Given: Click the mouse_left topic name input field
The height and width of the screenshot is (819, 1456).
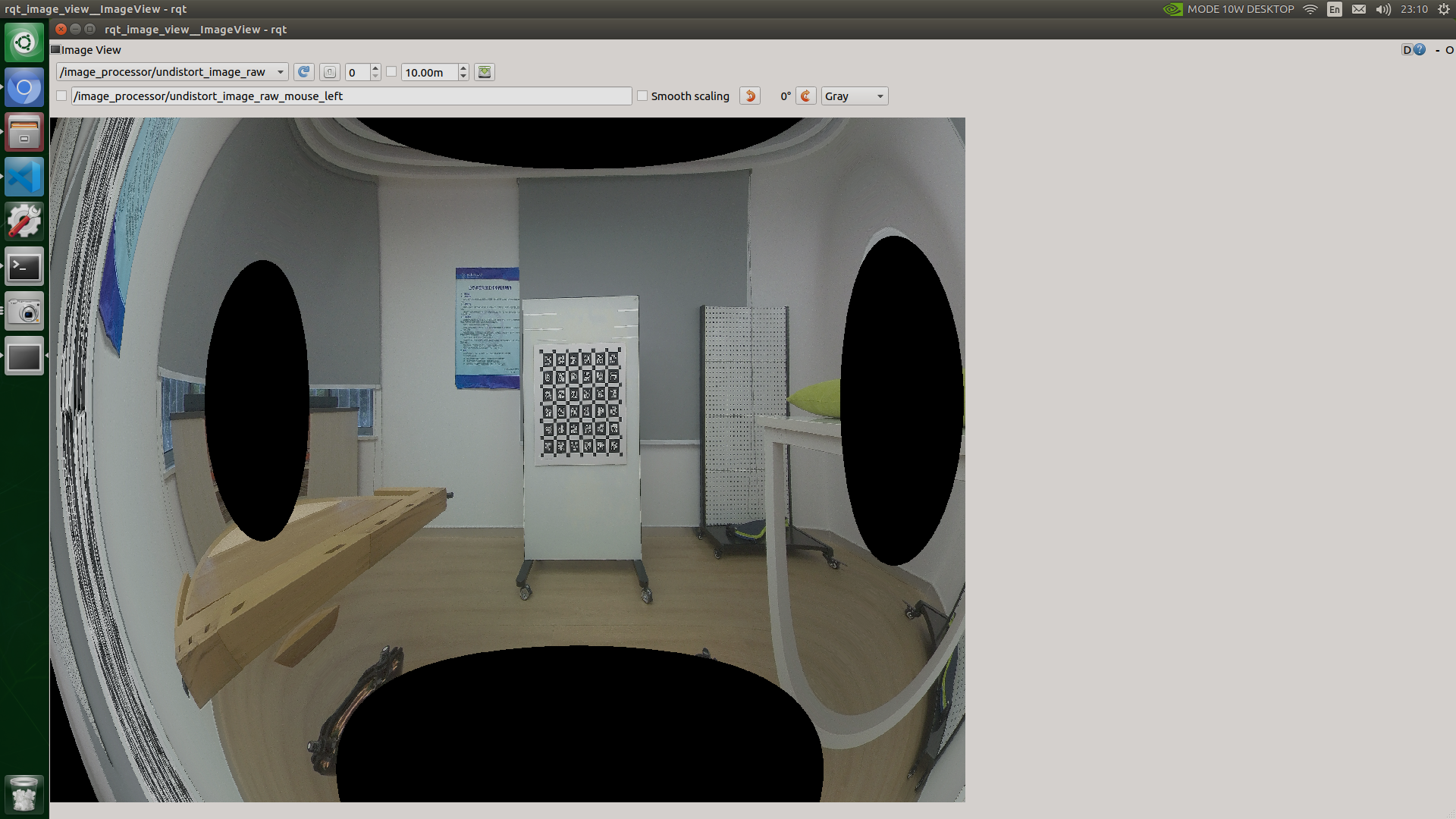Looking at the screenshot, I should [351, 96].
